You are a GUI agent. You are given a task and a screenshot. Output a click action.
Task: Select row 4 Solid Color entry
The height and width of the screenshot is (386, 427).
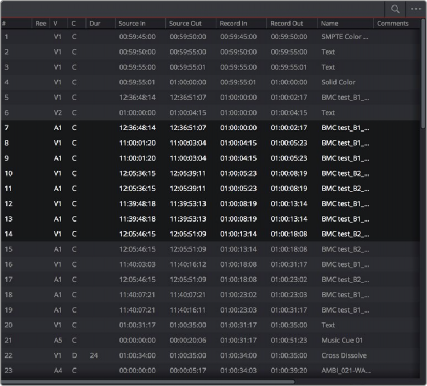[211, 82]
